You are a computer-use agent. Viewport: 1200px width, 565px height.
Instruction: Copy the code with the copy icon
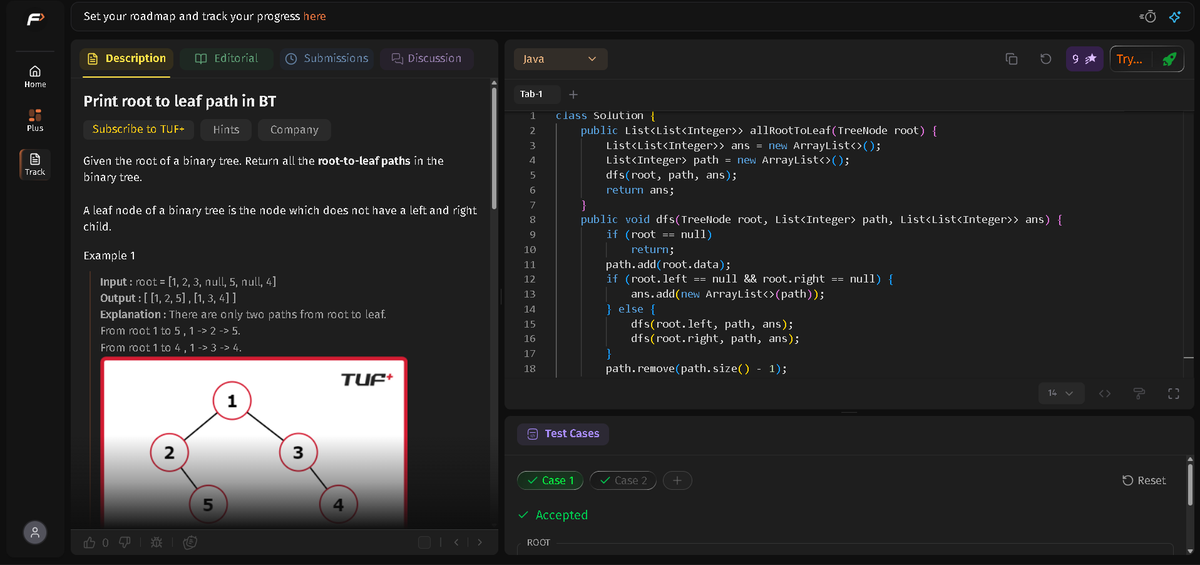tap(1012, 59)
